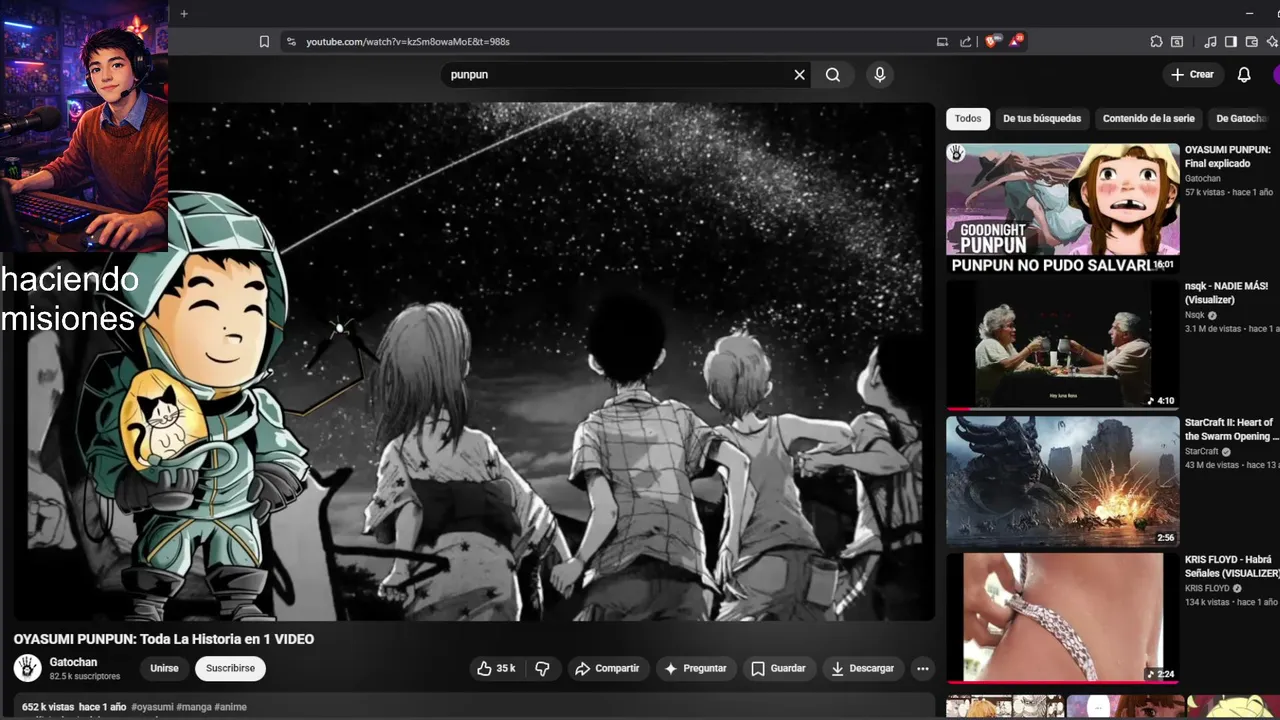Like the video with 35 k thumbs-up
The height and width of the screenshot is (720, 1280).
tap(496, 668)
